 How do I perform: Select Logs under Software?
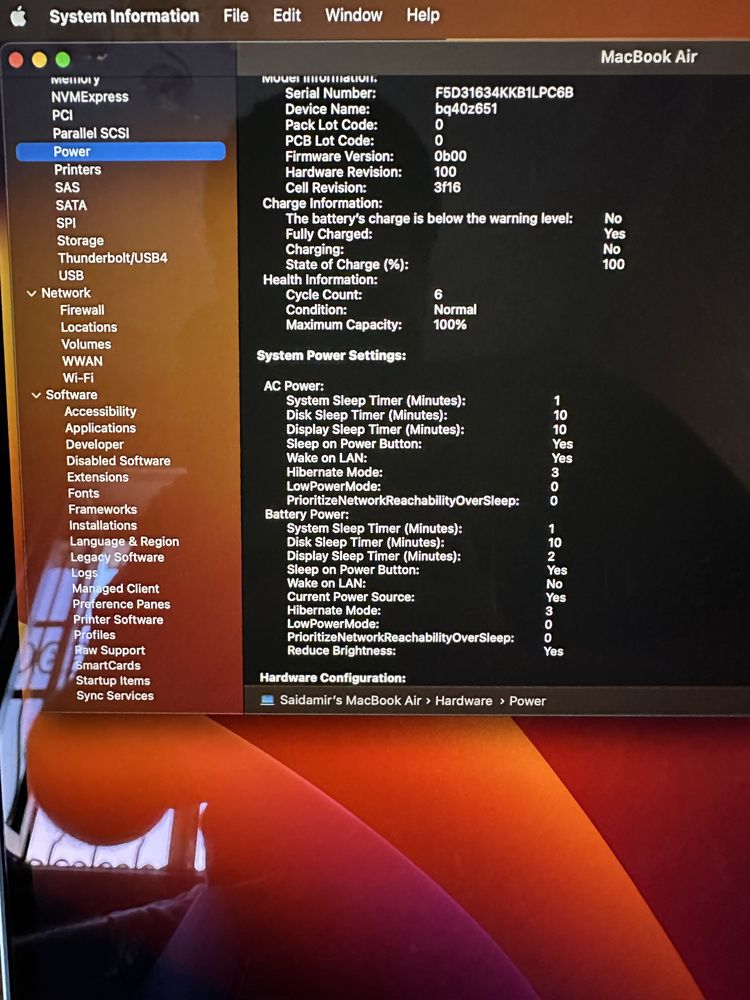pyautogui.click(x=84, y=573)
